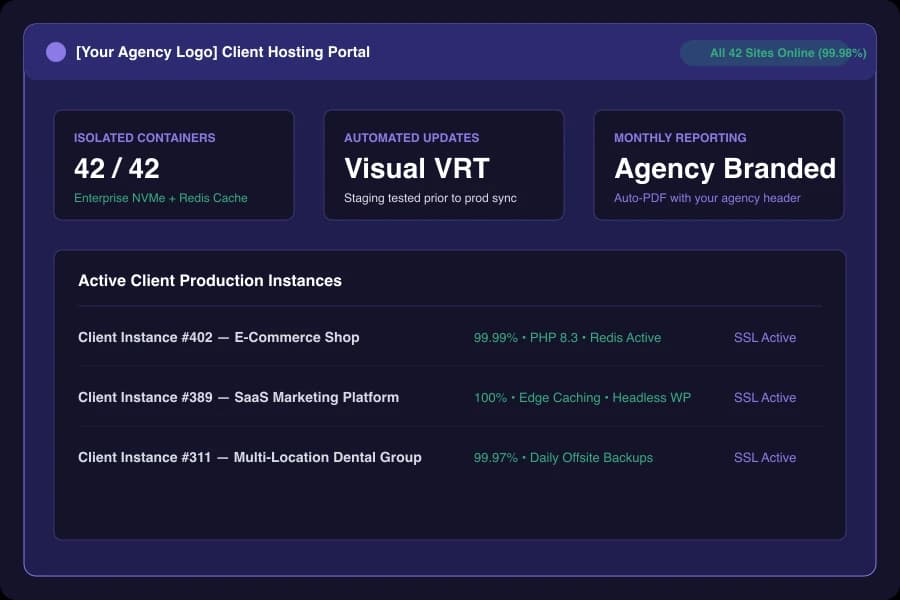Open Client Instance #311 Multi-Location Dental Group
900x600 pixels.
pos(250,458)
